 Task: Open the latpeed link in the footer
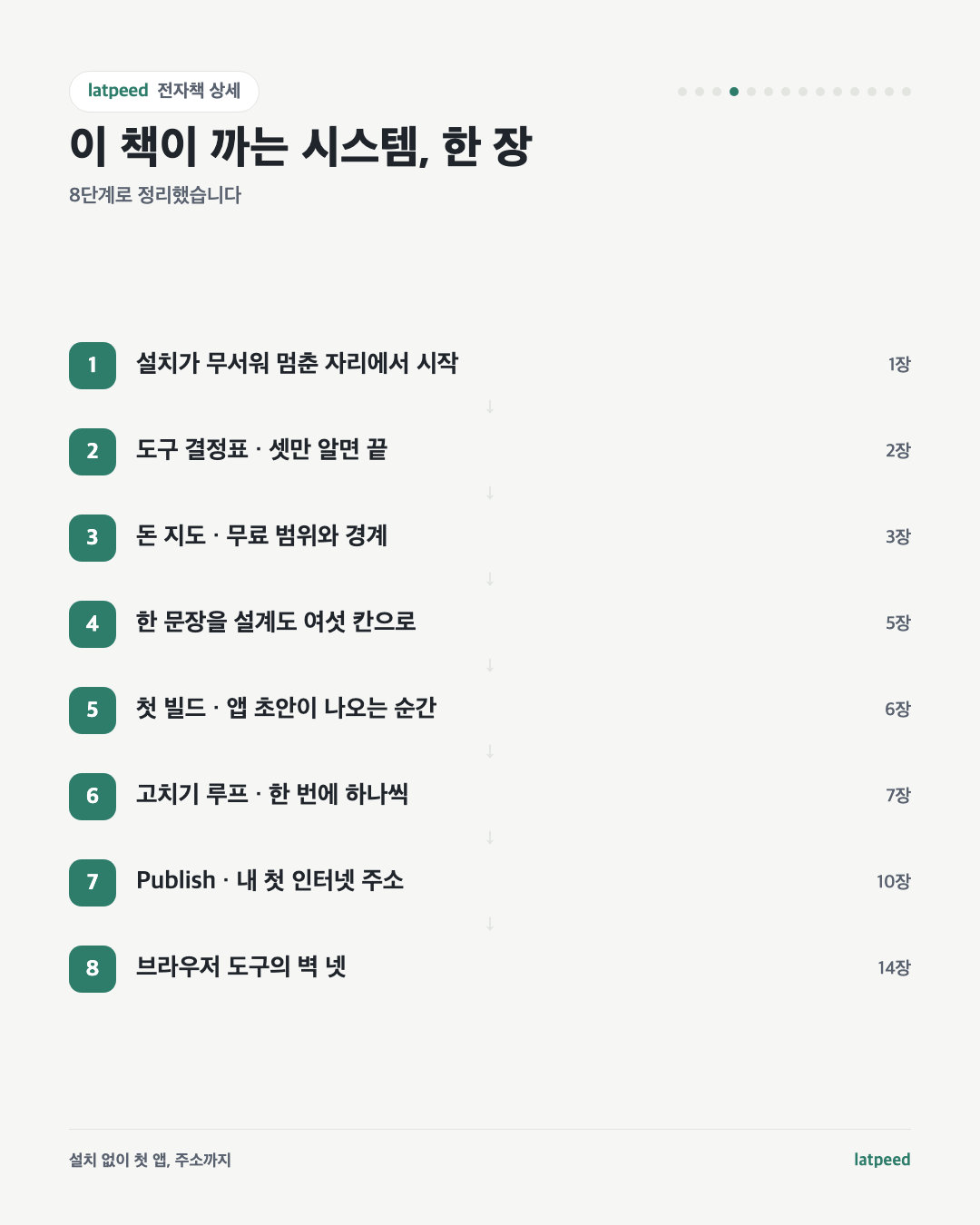882,1160
